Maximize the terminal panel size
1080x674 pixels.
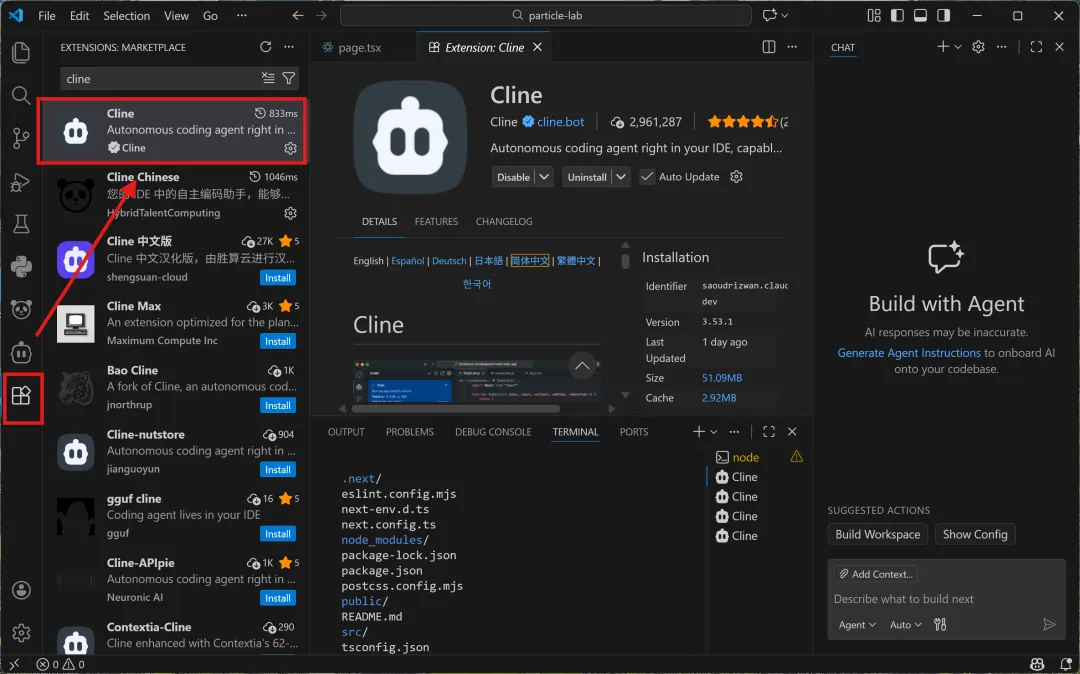769,432
